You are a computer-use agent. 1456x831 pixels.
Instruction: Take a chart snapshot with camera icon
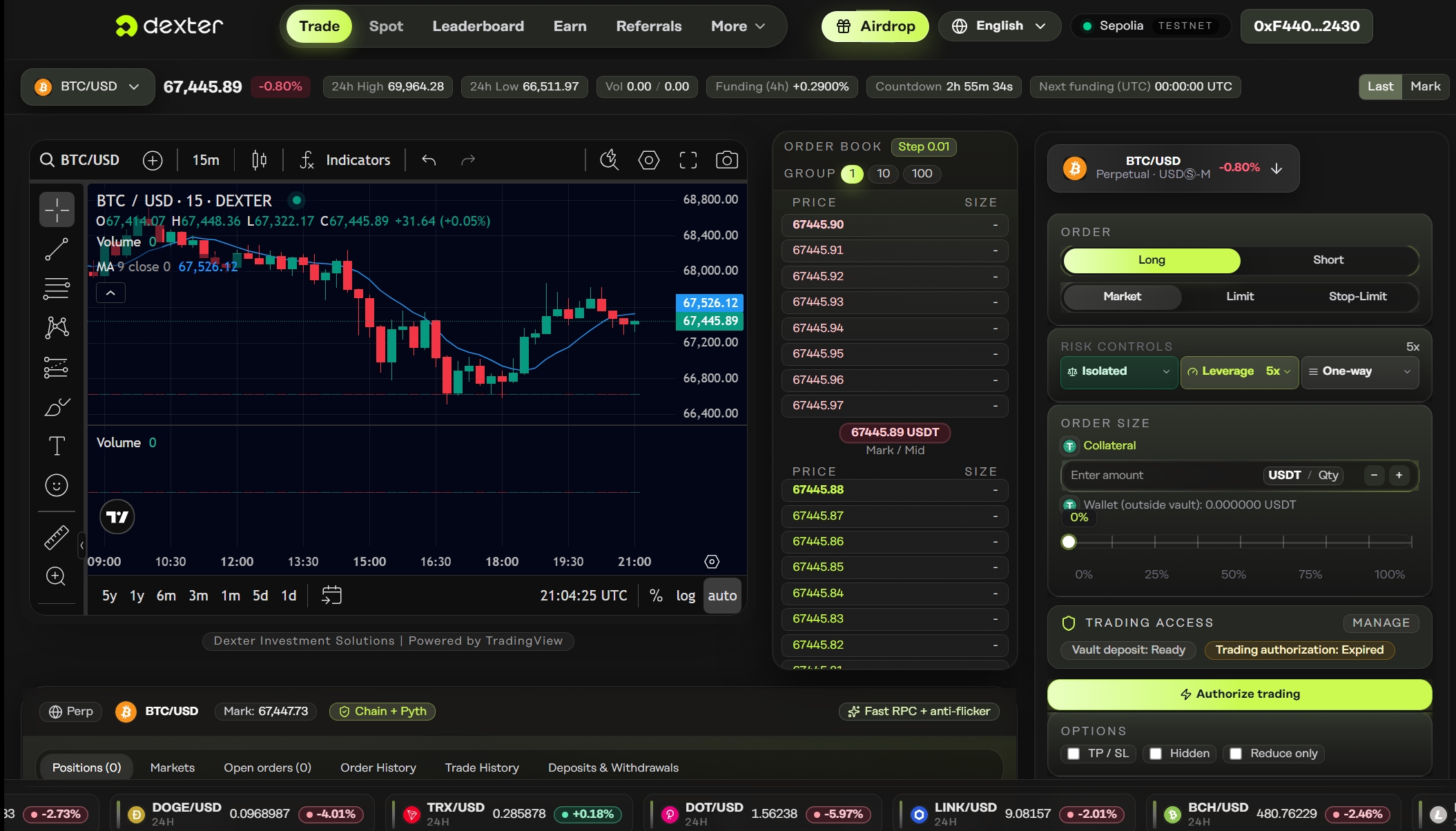[x=727, y=159]
